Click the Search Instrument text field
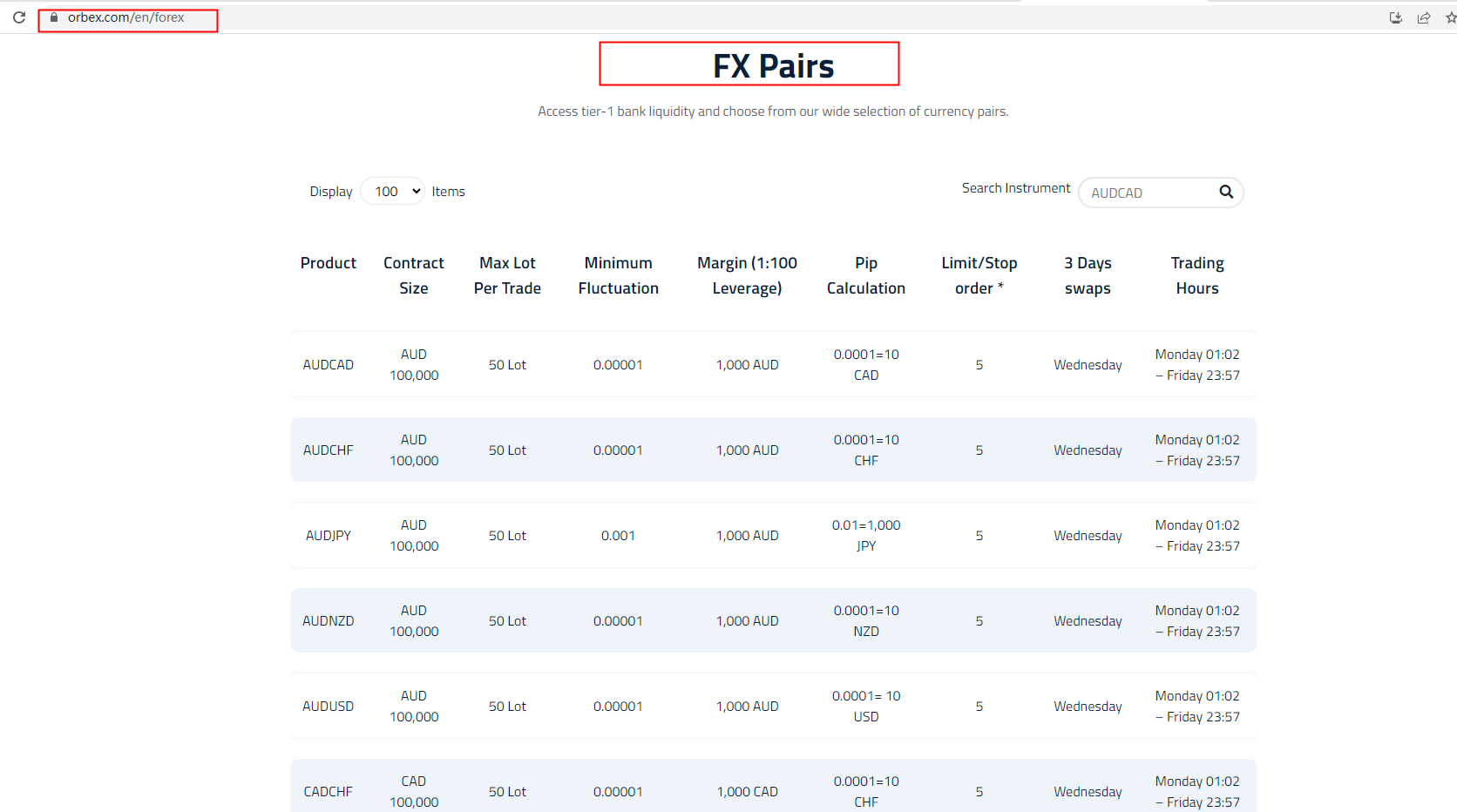 (x=1149, y=193)
